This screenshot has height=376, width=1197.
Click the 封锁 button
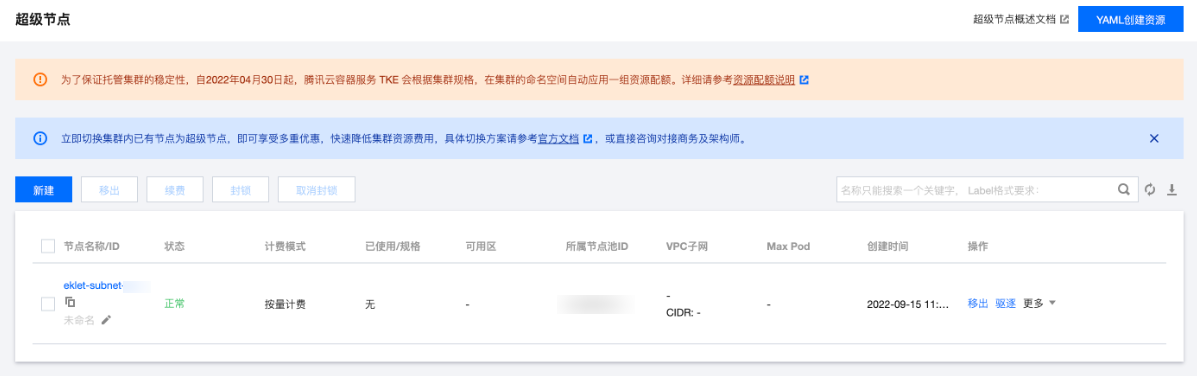click(240, 190)
